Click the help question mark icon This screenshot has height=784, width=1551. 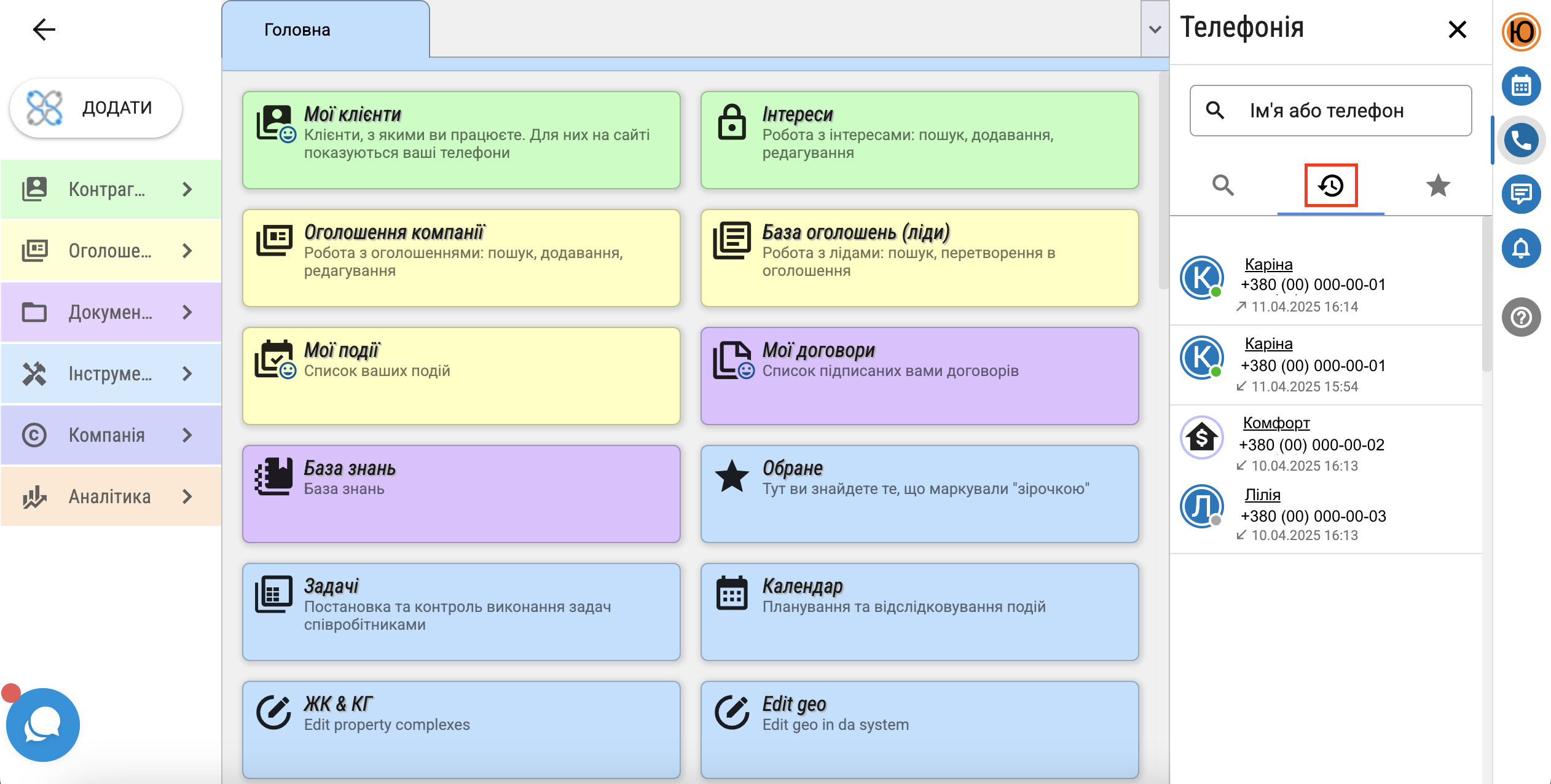pos(1521,317)
